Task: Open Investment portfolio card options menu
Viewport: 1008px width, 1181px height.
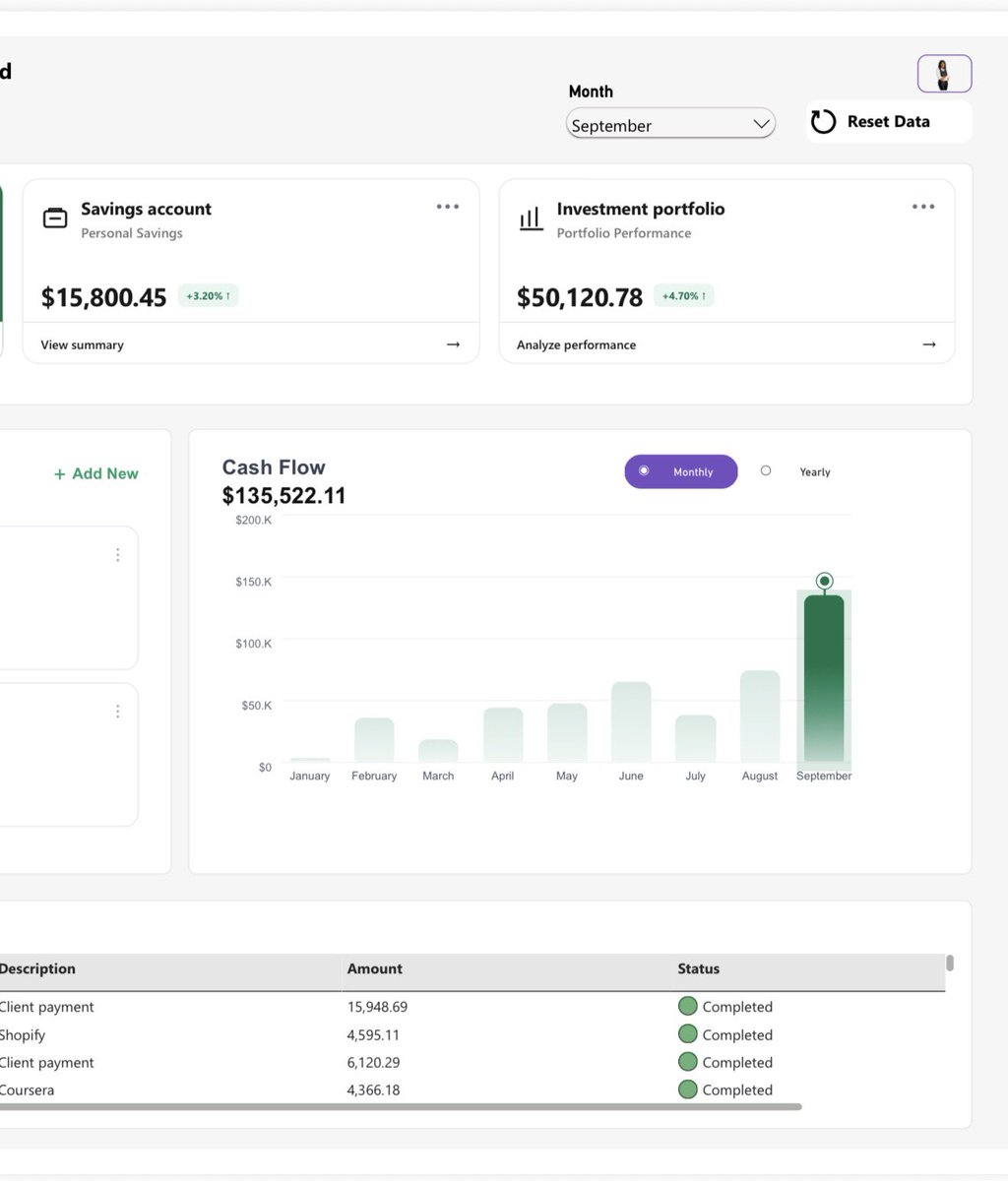Action: (x=923, y=207)
